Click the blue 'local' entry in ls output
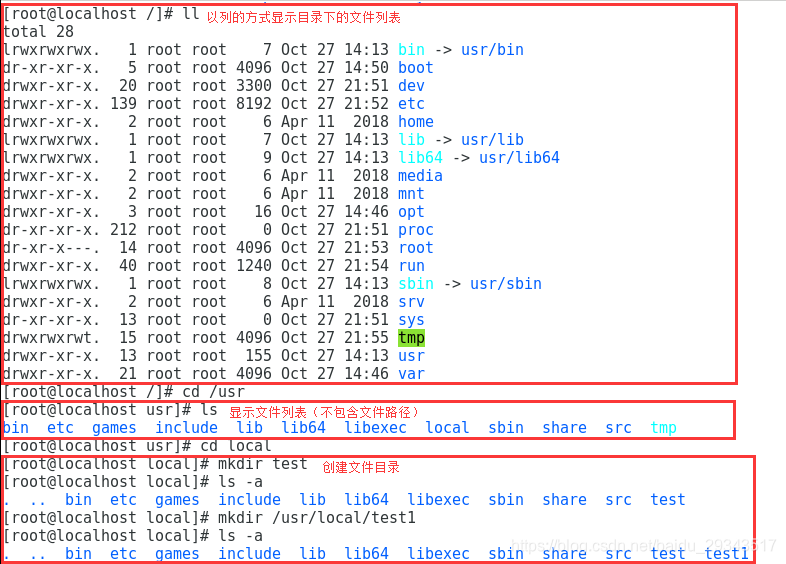The image size is (786, 564). pos(447,428)
